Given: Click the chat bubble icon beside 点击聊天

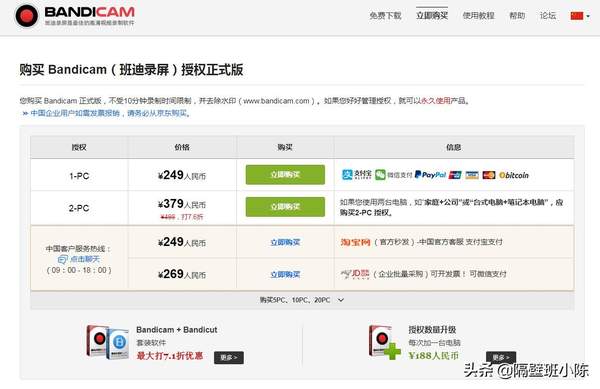Looking at the screenshot, I should 62,260.
